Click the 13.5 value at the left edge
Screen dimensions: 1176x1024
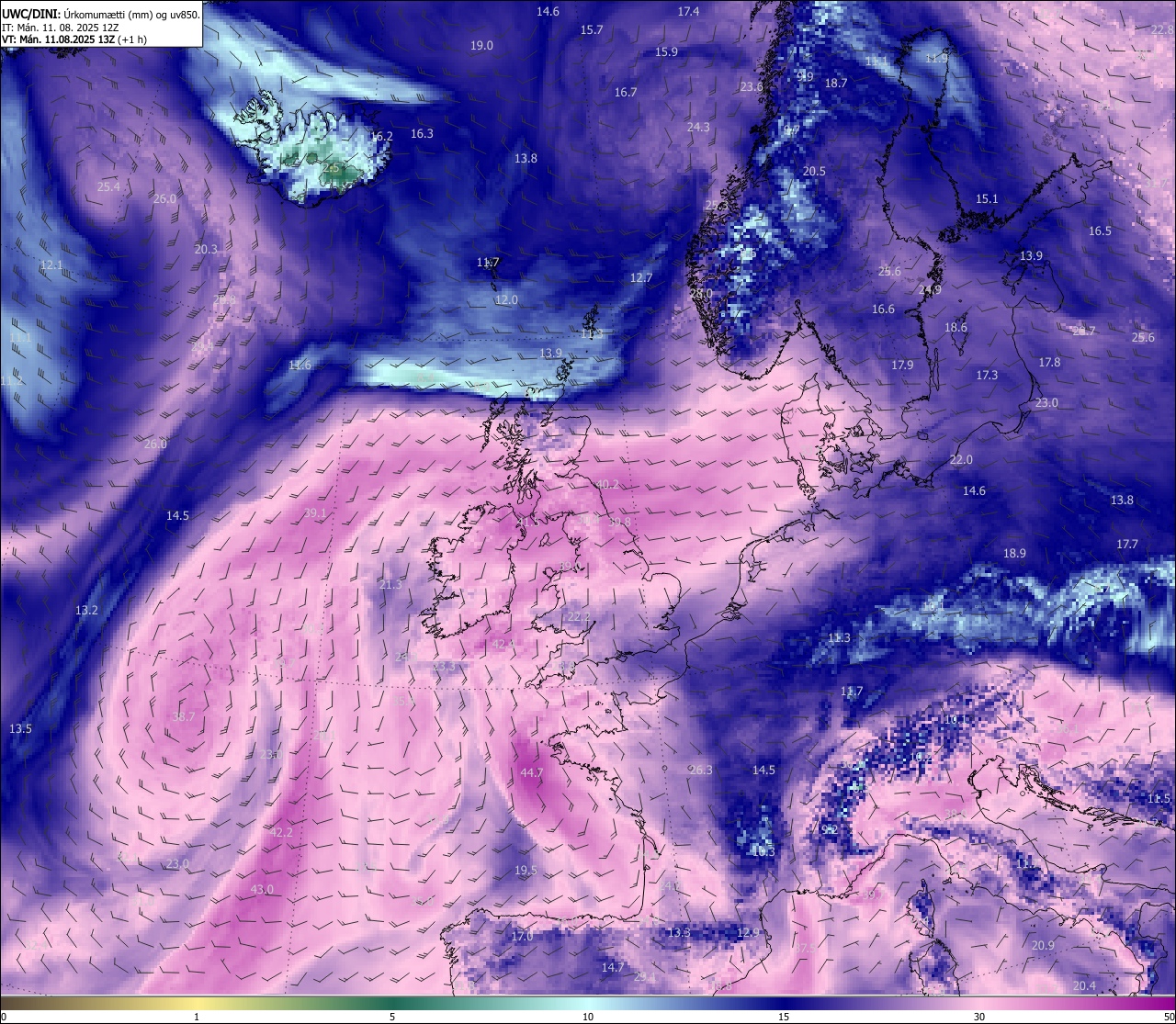[x=20, y=729]
